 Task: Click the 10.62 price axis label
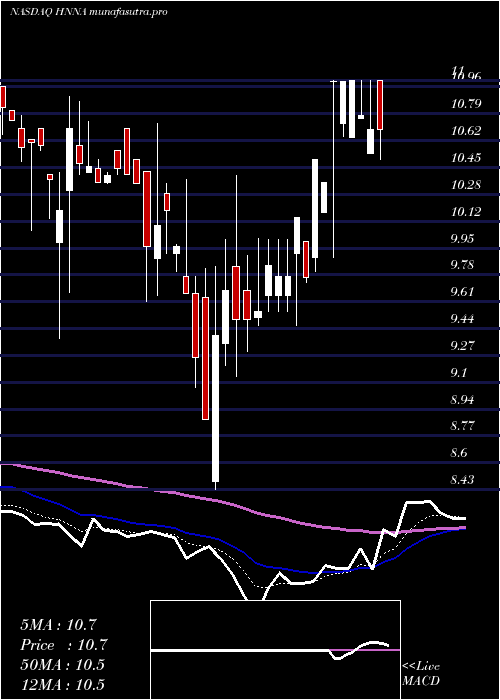point(466,131)
